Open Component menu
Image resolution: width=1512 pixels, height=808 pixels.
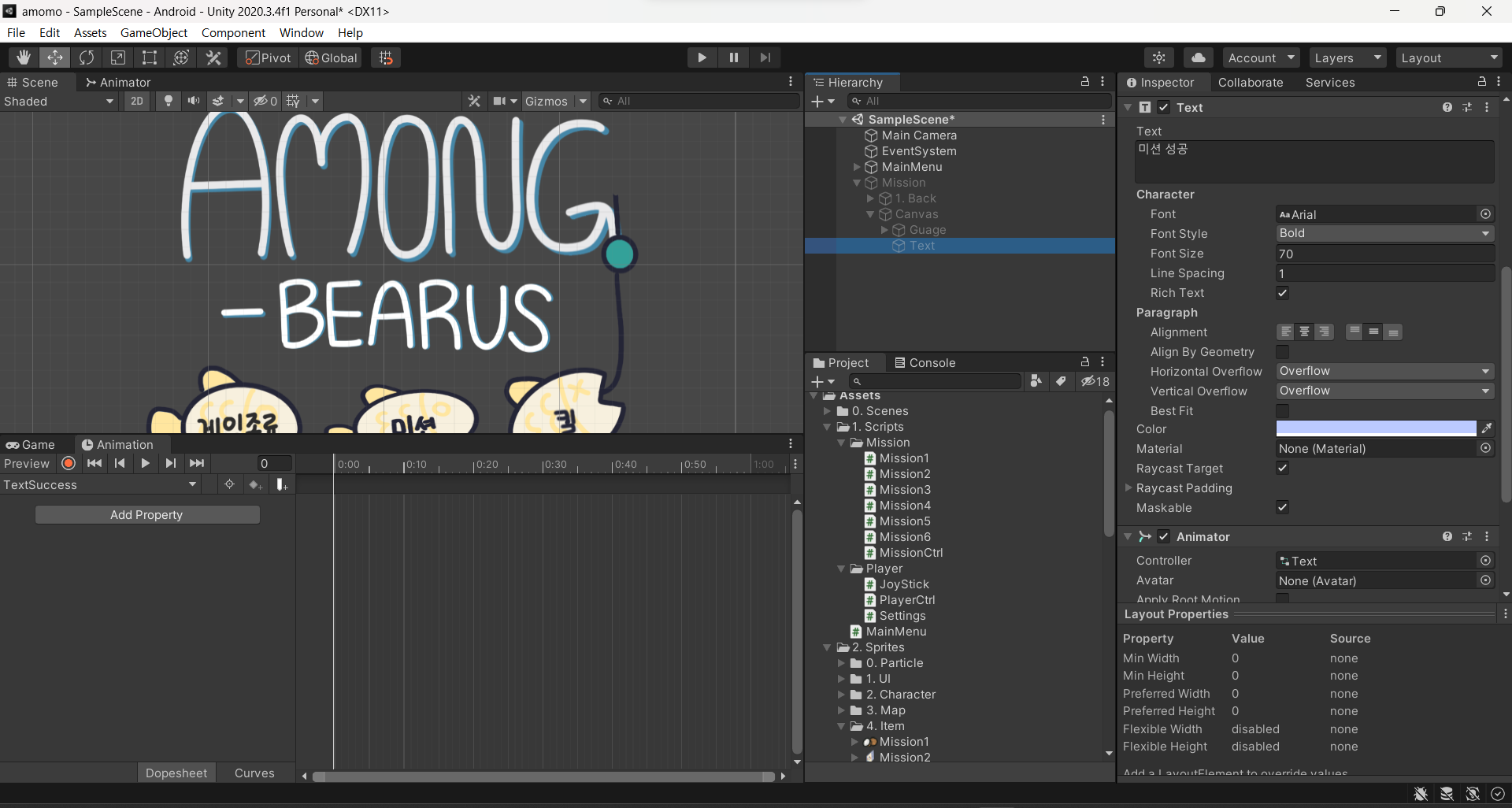233,32
